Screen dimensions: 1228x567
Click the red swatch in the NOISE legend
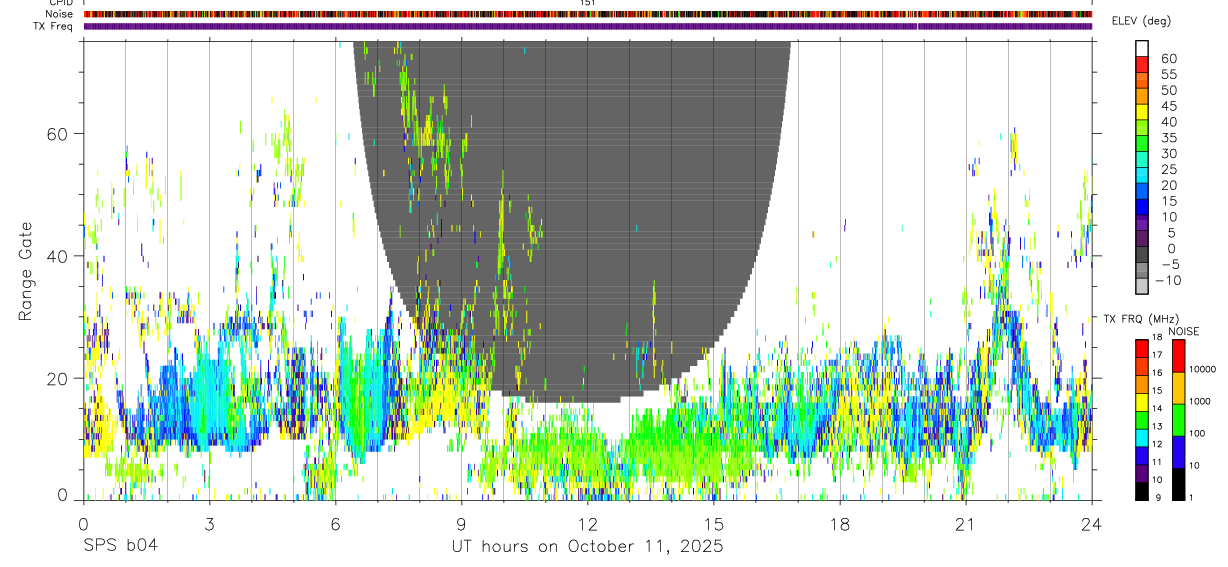pos(1179,355)
